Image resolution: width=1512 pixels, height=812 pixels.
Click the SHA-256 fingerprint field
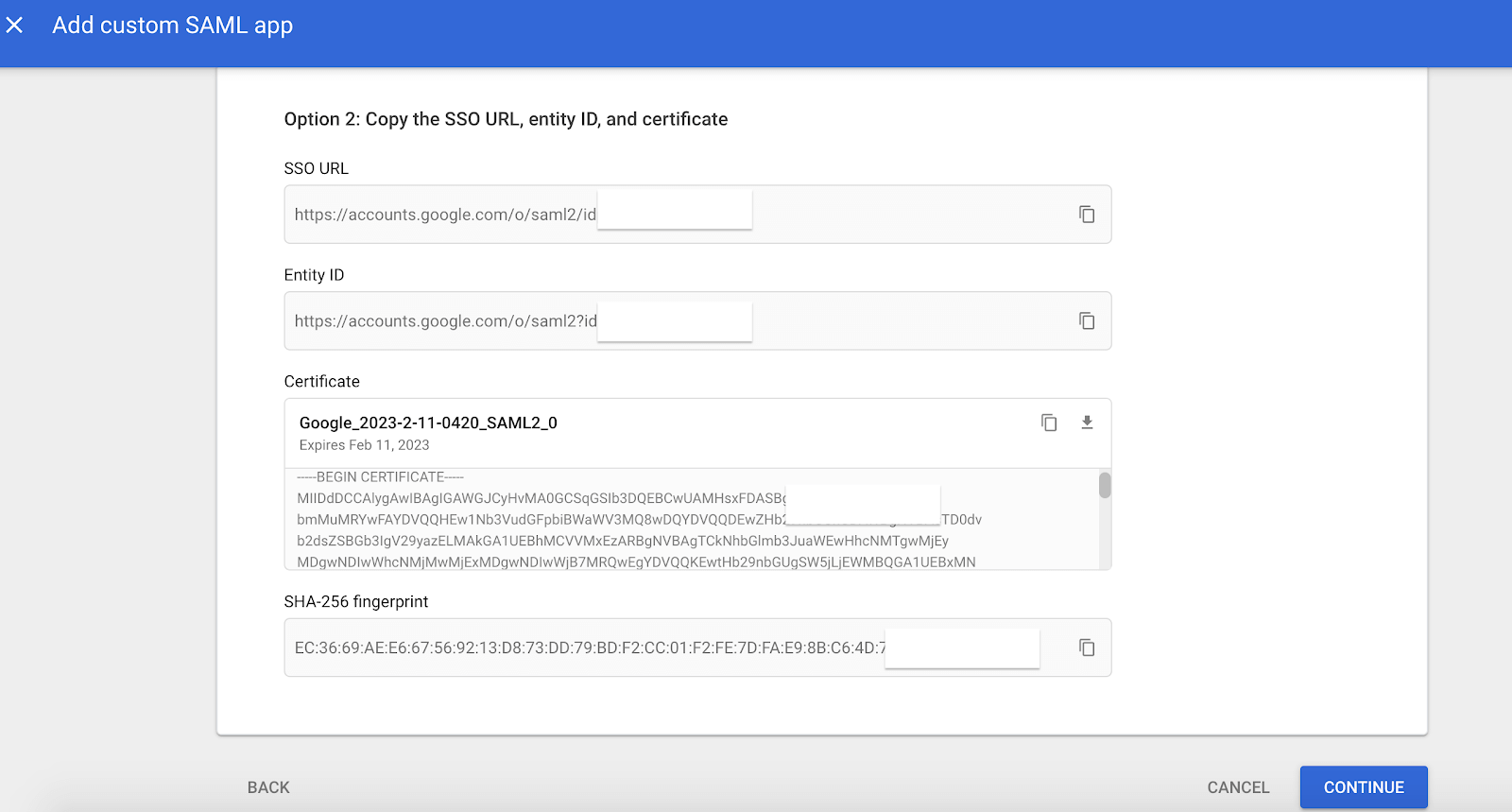click(697, 648)
